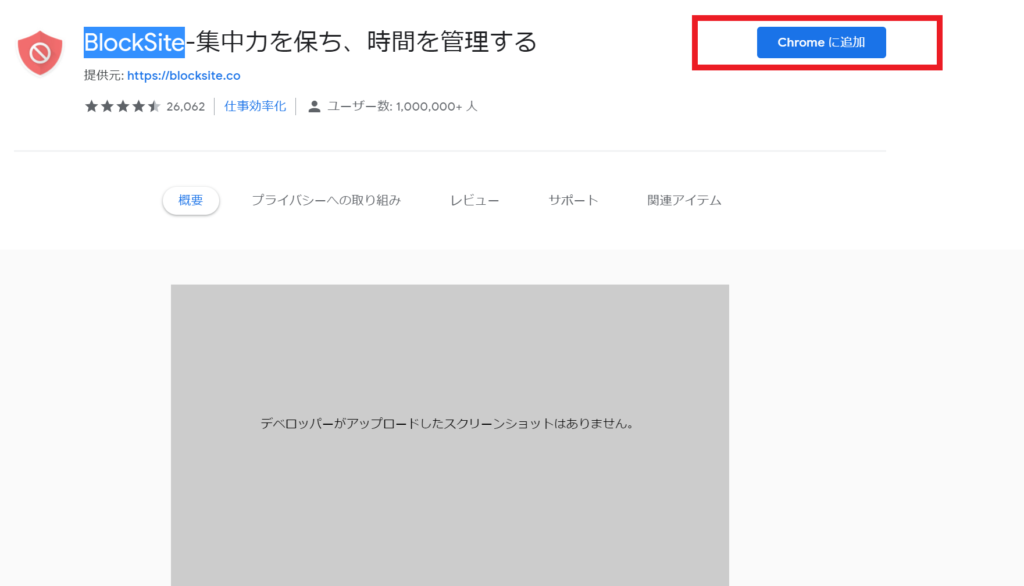Click the 'Chrome に追加' button
The width and height of the screenshot is (1024, 586).
821,42
